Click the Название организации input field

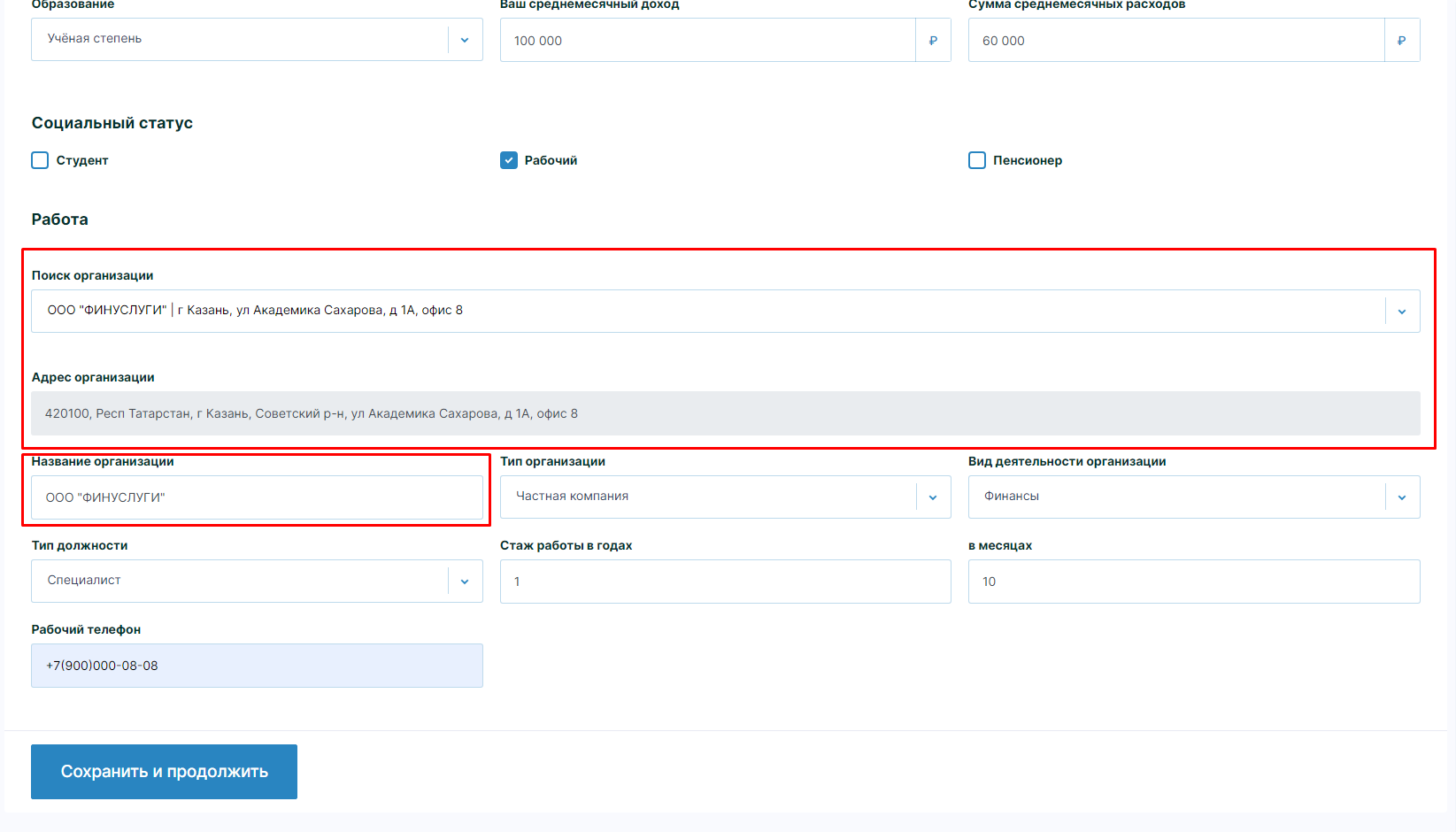[257, 497]
